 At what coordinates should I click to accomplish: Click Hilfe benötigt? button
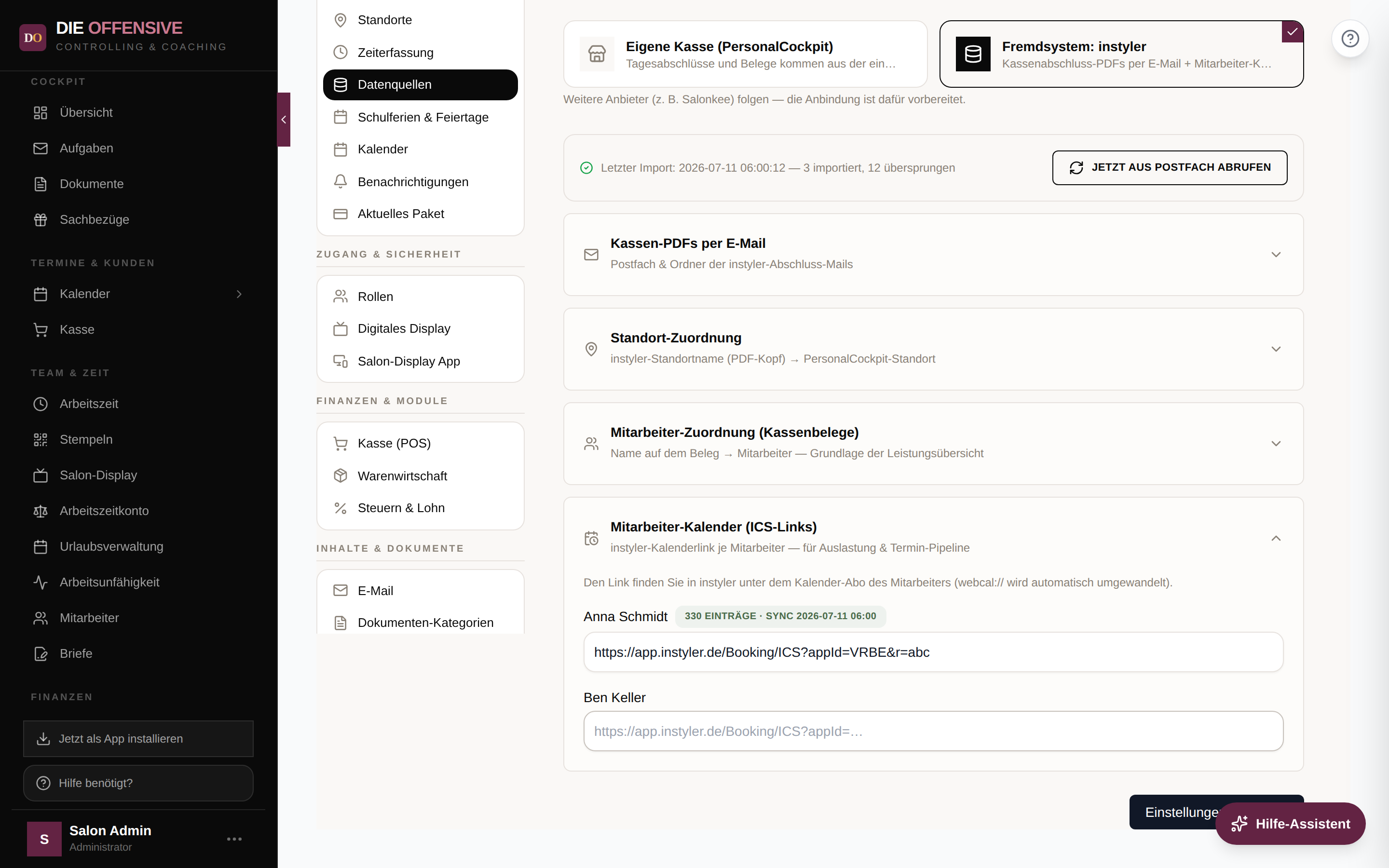click(138, 783)
